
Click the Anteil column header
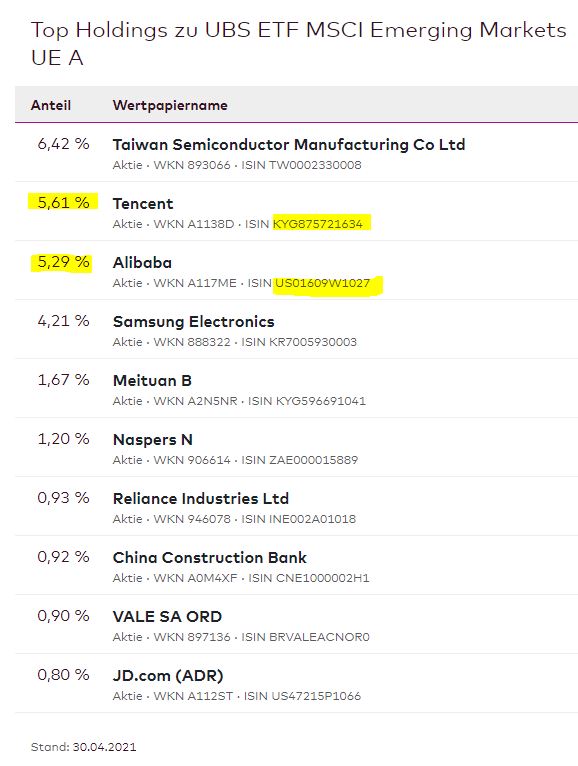coord(51,105)
